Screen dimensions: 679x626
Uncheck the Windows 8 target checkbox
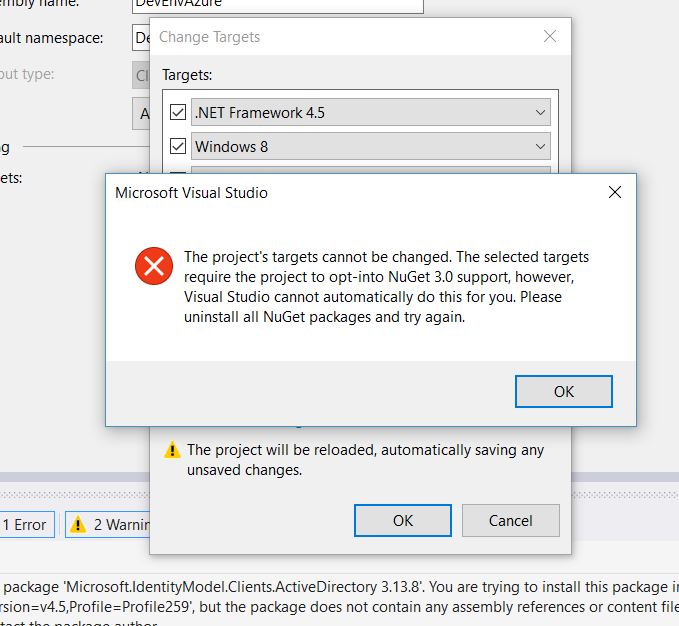(178, 146)
